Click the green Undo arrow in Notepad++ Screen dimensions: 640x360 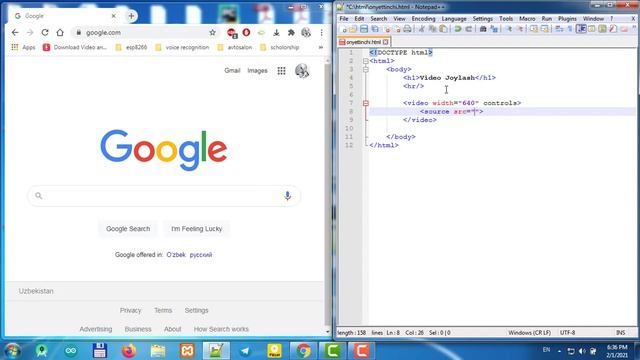[x=458, y=29]
